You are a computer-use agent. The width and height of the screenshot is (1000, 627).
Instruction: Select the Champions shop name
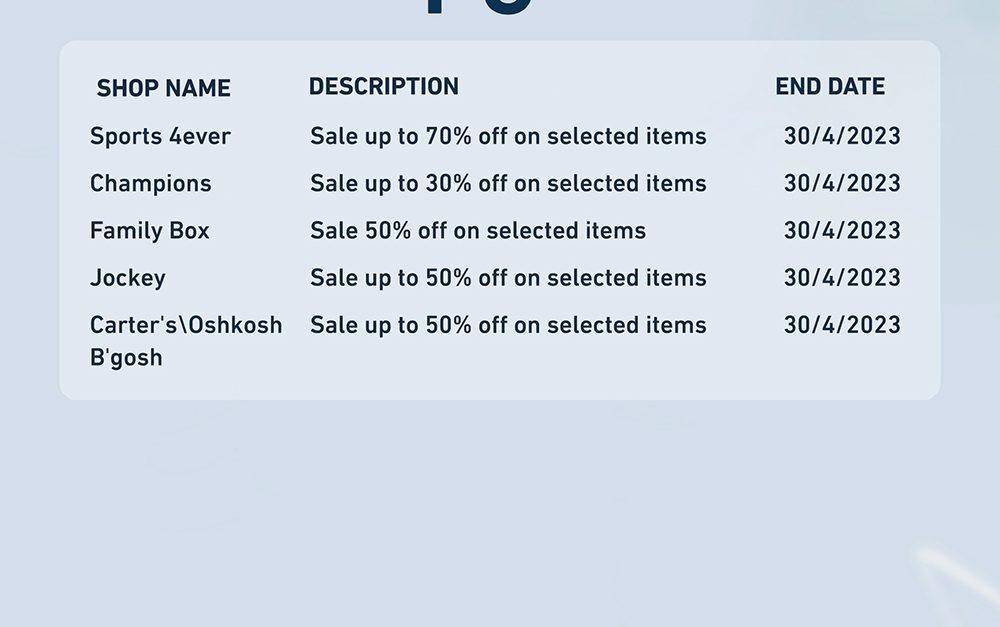coord(151,184)
